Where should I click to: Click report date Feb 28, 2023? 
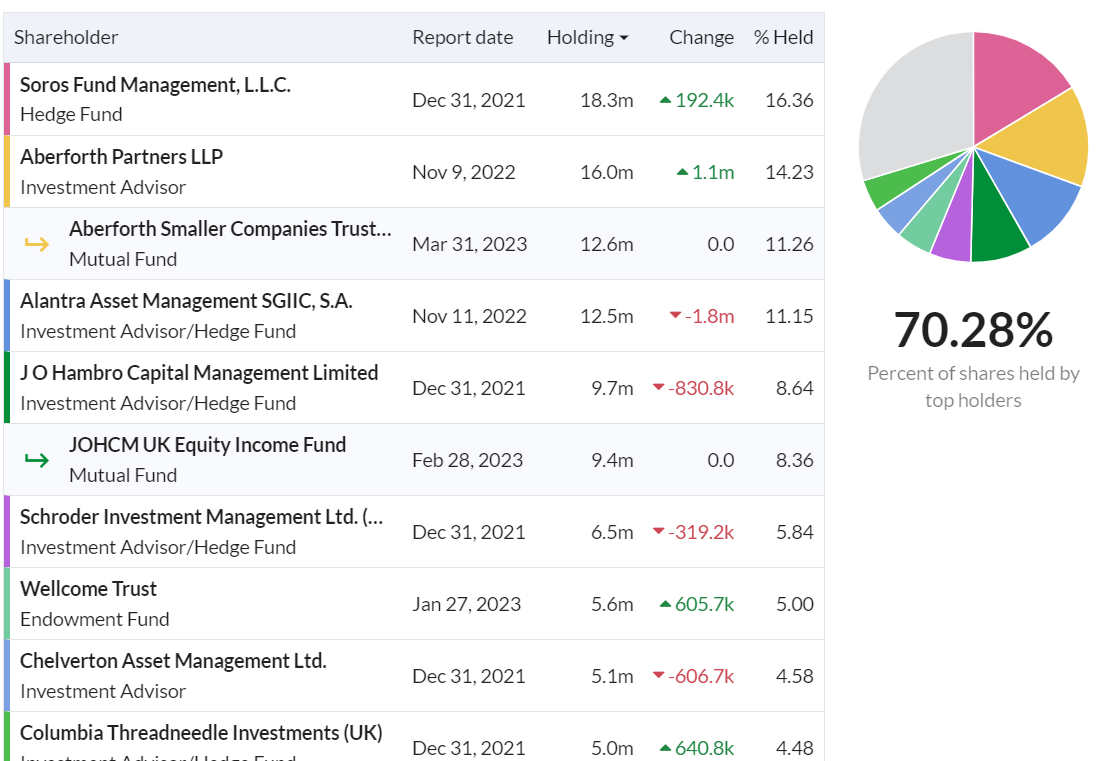click(x=467, y=460)
